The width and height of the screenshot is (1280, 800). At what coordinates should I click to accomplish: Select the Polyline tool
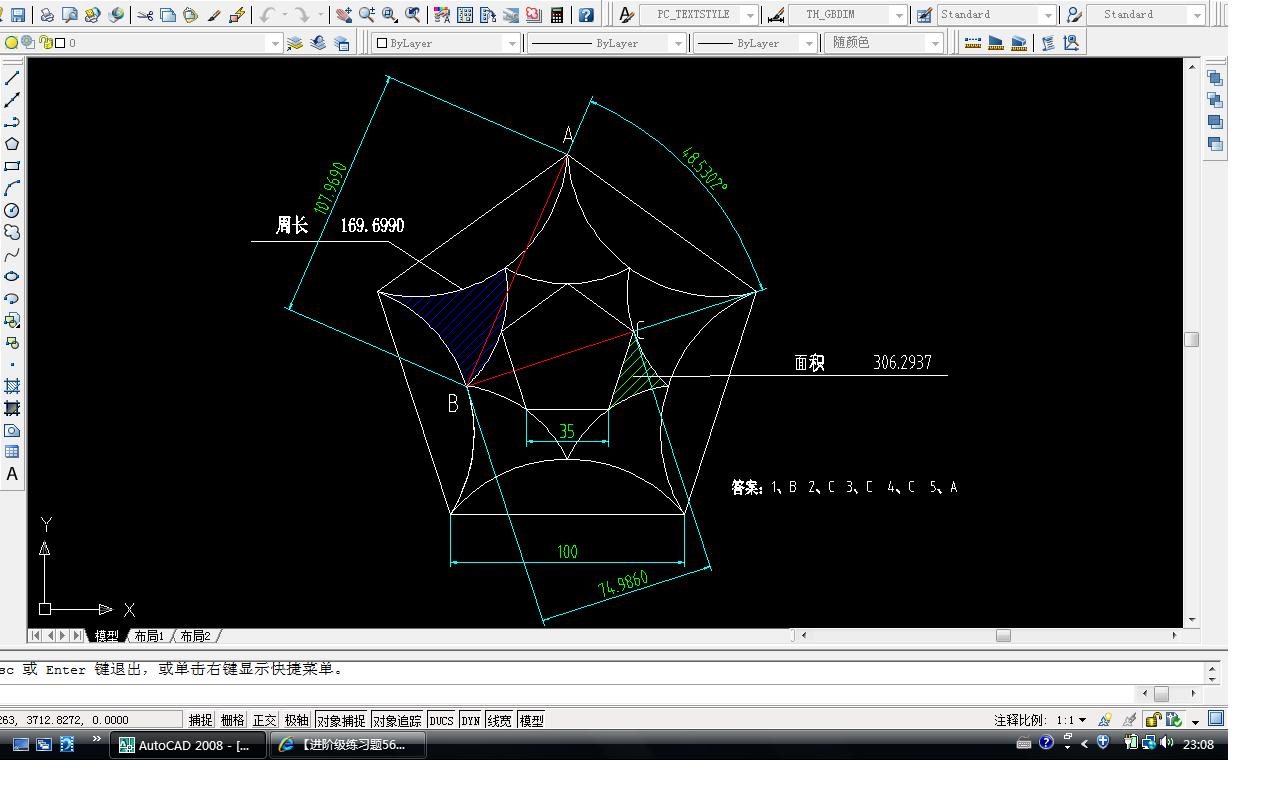(x=12, y=121)
